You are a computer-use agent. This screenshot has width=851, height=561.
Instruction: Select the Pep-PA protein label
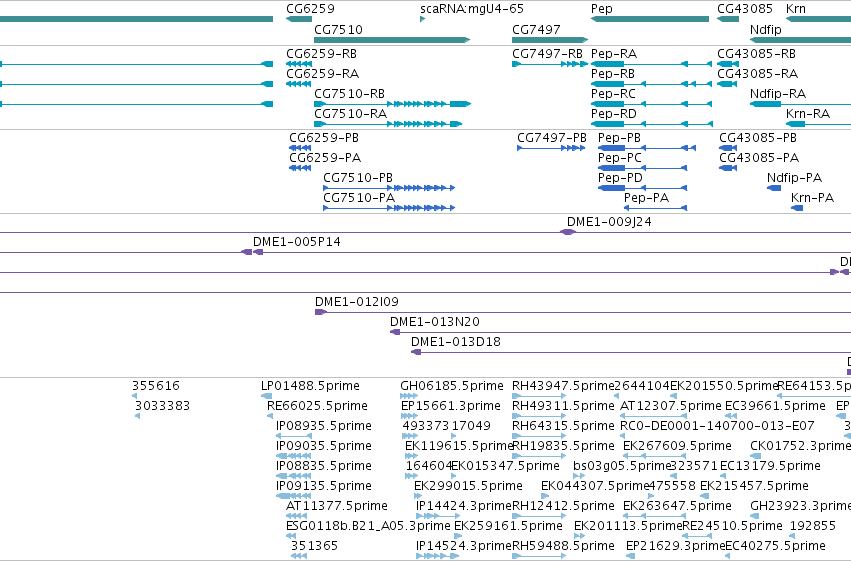point(646,198)
